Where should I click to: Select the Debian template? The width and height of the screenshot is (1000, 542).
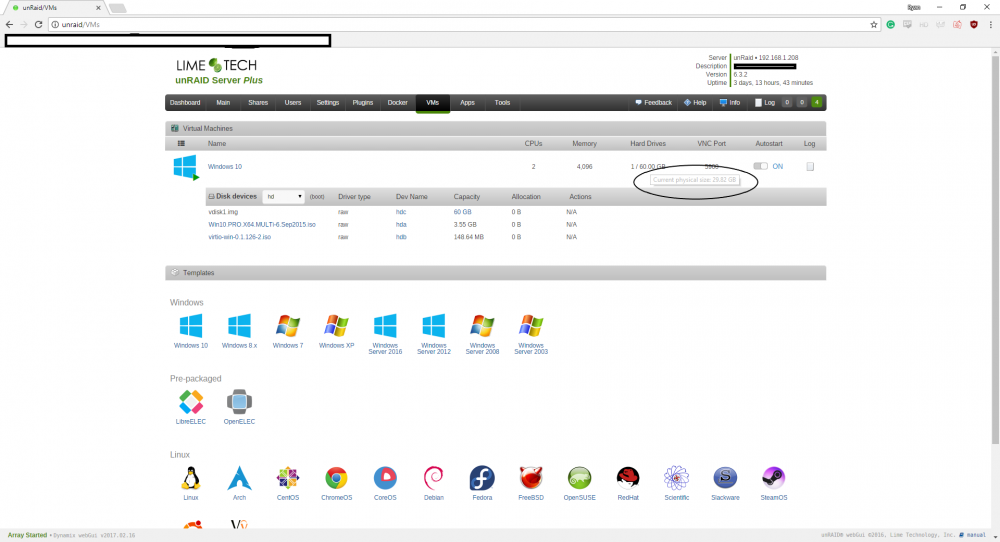pos(434,478)
